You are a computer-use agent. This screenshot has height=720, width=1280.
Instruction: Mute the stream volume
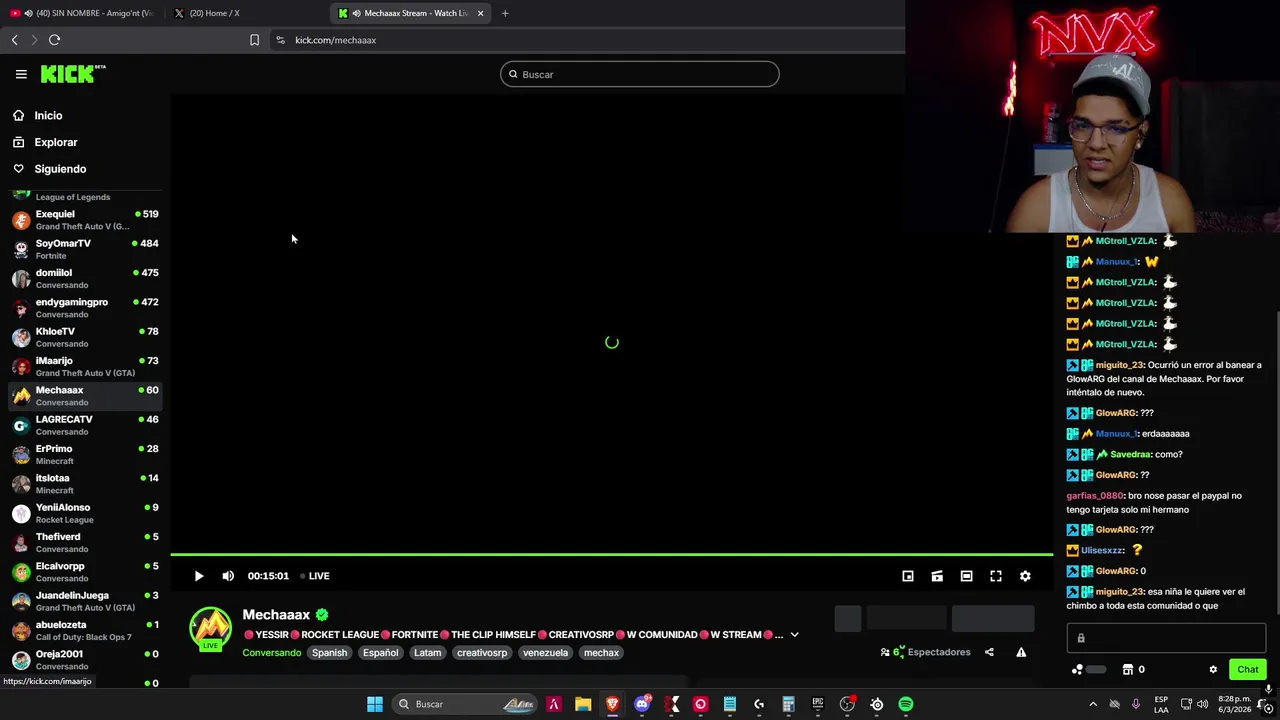click(228, 576)
